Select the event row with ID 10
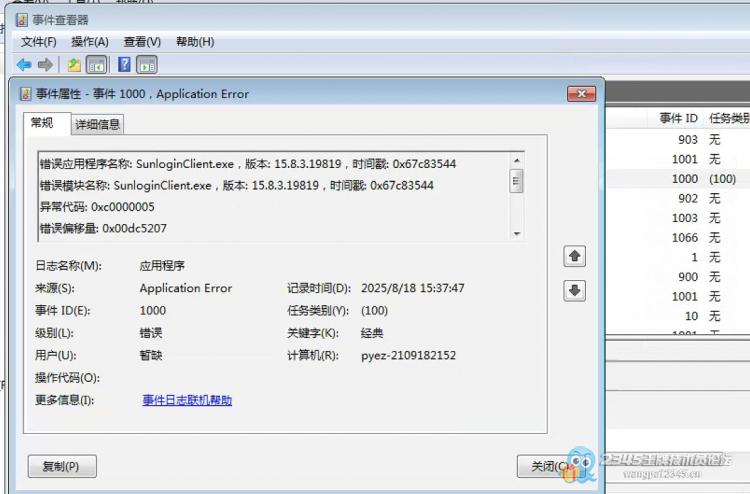The image size is (750, 494). [678, 316]
